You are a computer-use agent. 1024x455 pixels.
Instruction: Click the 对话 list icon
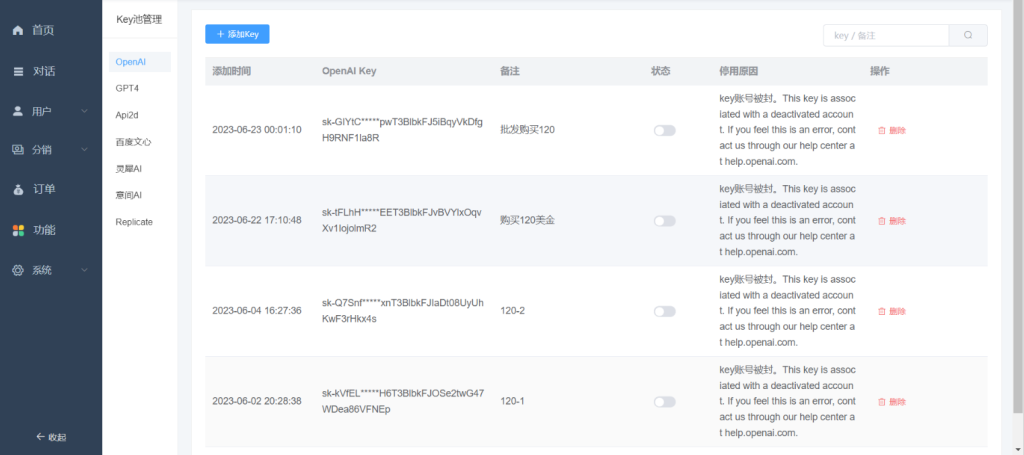coord(18,71)
